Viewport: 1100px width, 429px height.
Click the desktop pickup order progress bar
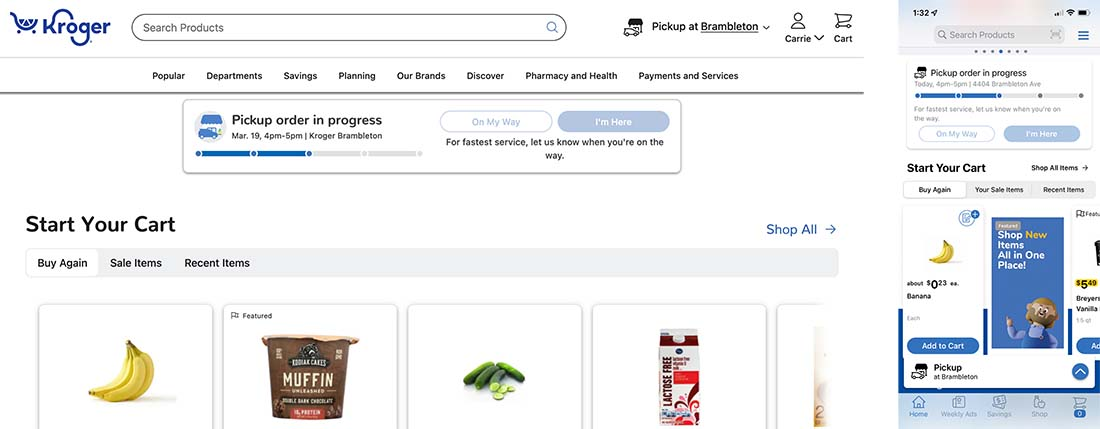[x=309, y=154]
